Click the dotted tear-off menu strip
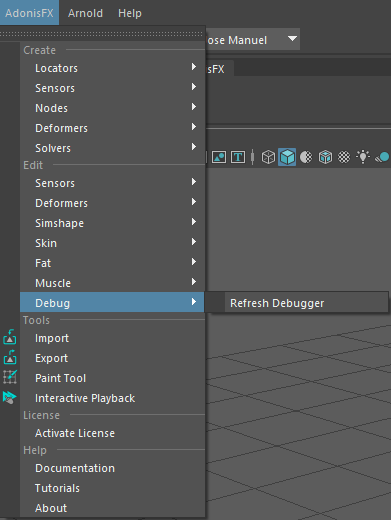This screenshot has height=520, width=391. tap(102, 34)
